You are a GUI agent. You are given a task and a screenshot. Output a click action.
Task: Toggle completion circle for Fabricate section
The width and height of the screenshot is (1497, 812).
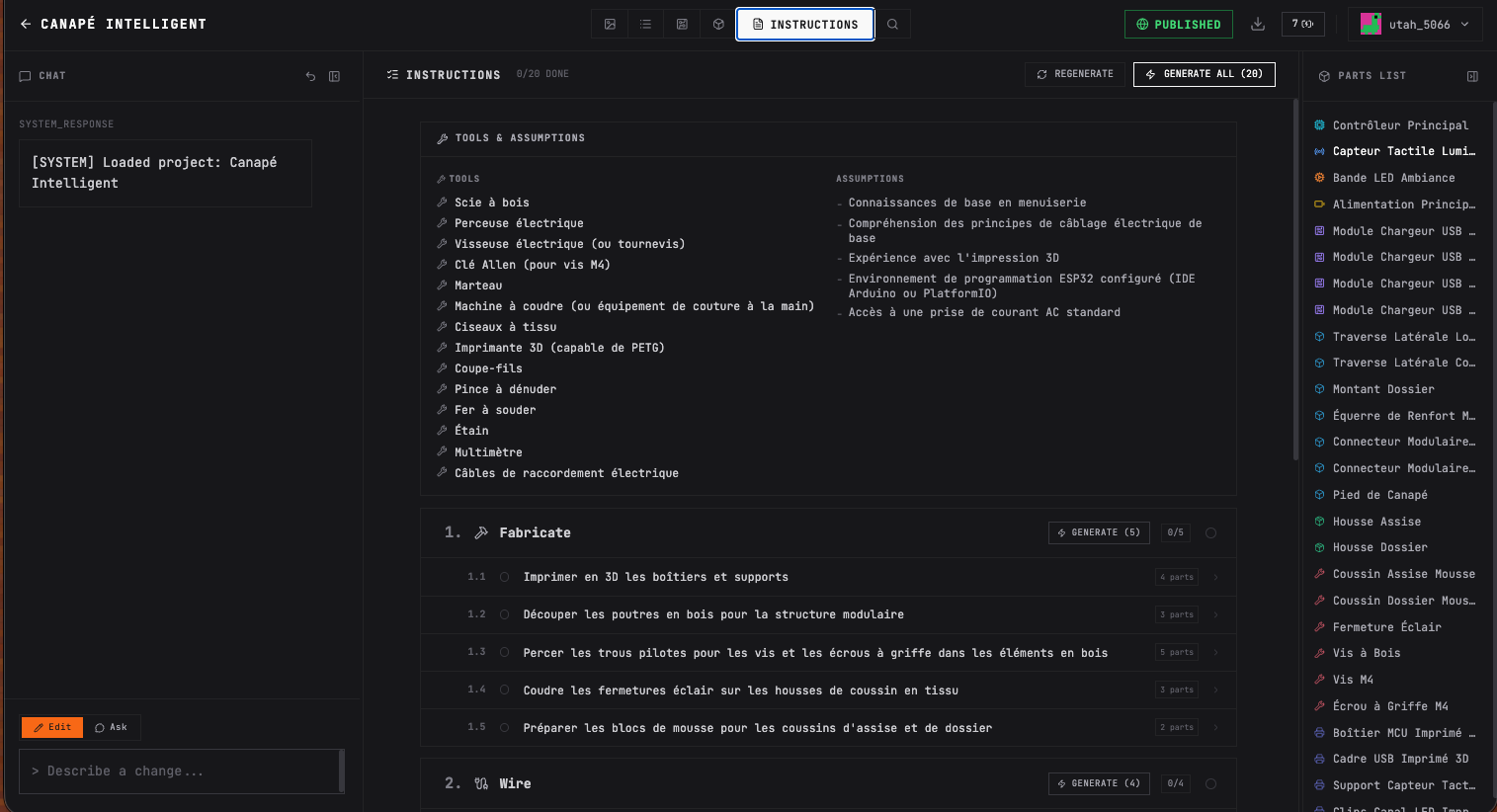[x=1210, y=533]
